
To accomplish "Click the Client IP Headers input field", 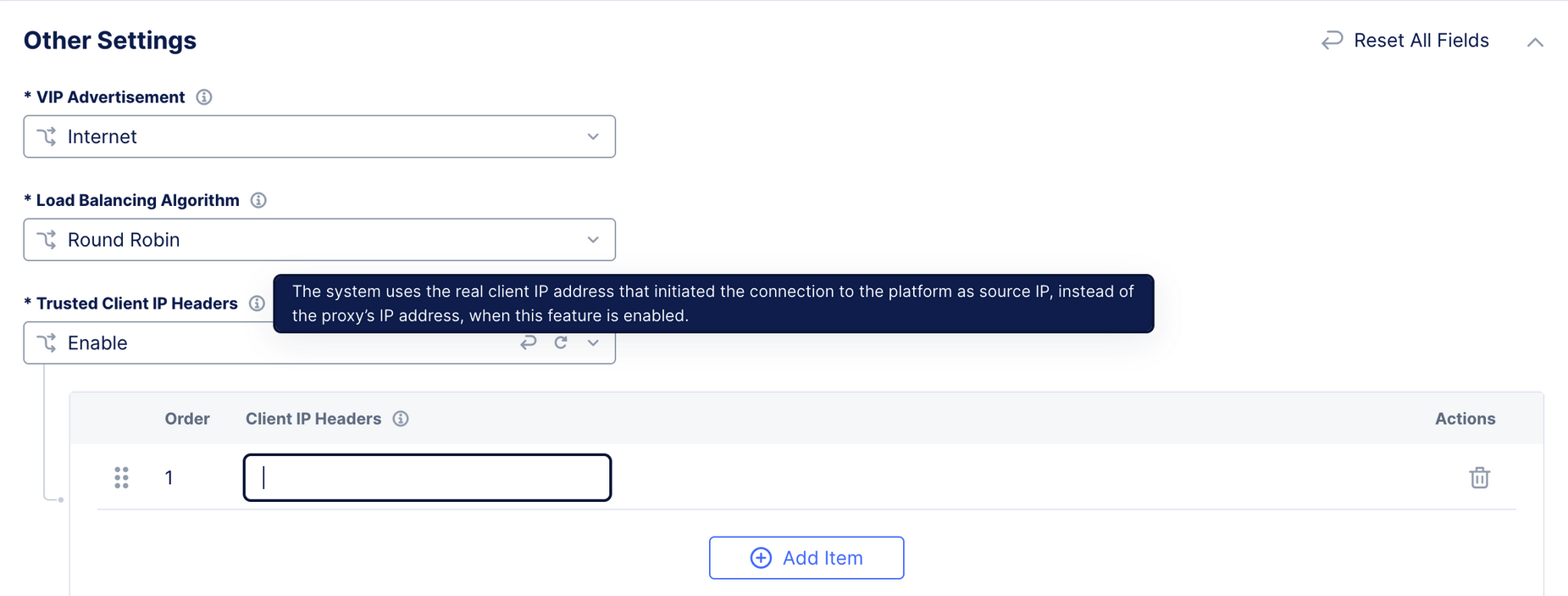I will click(426, 477).
